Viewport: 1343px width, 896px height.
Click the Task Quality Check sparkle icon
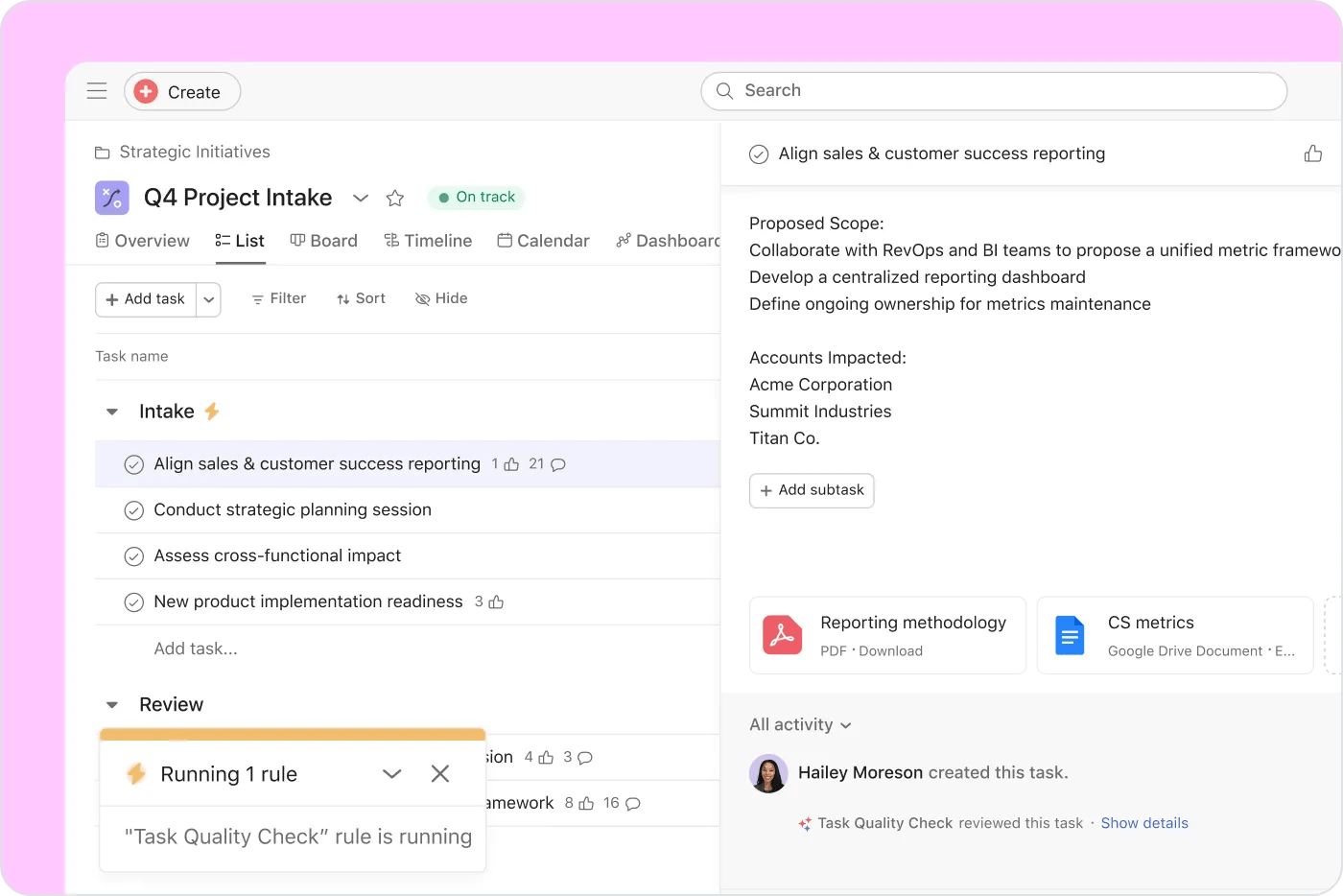coord(805,823)
